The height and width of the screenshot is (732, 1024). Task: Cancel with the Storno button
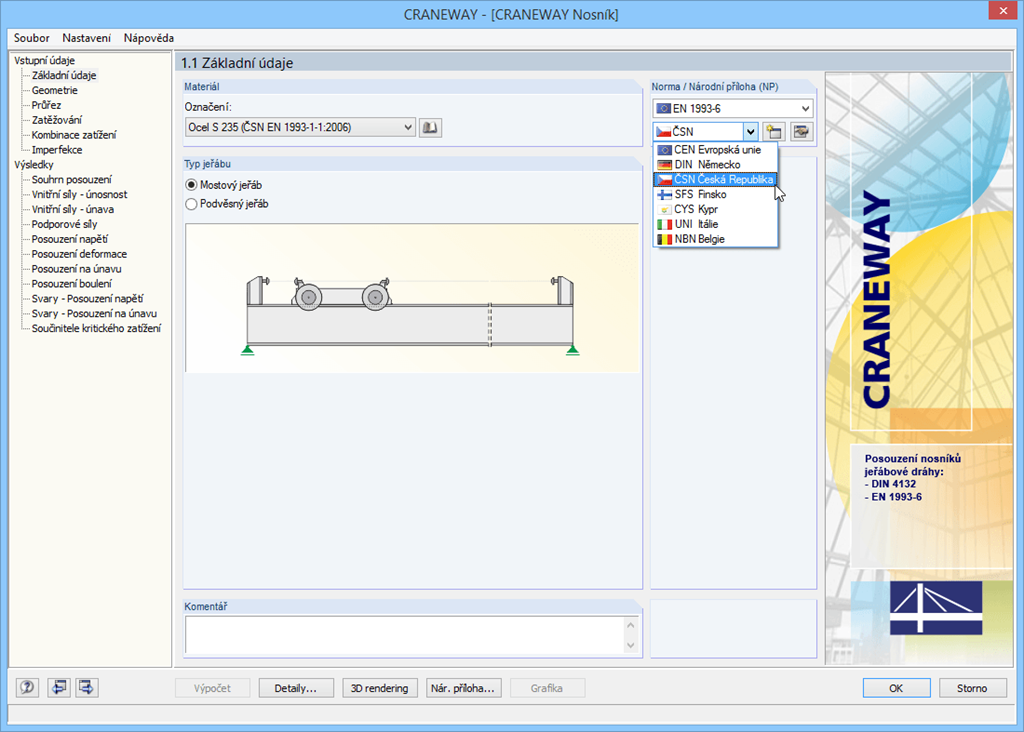coord(972,688)
